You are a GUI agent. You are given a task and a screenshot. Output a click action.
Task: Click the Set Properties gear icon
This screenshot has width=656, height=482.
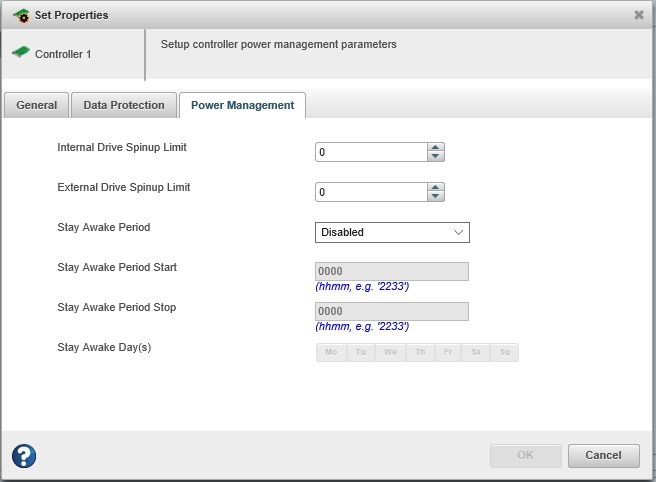tap(21, 16)
